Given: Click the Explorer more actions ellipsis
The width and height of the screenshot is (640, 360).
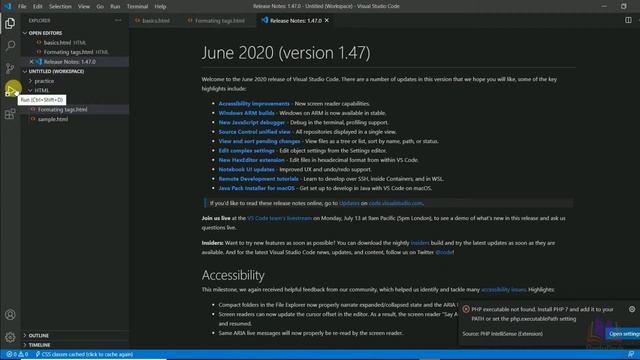Looking at the screenshot, I should click(118, 20).
